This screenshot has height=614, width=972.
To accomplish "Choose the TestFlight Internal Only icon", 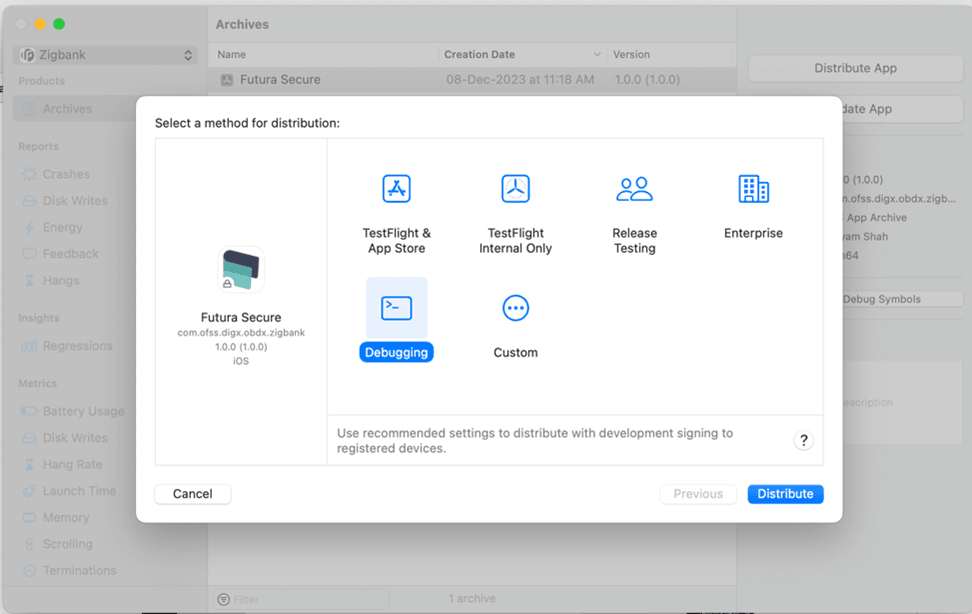I will pos(515,189).
